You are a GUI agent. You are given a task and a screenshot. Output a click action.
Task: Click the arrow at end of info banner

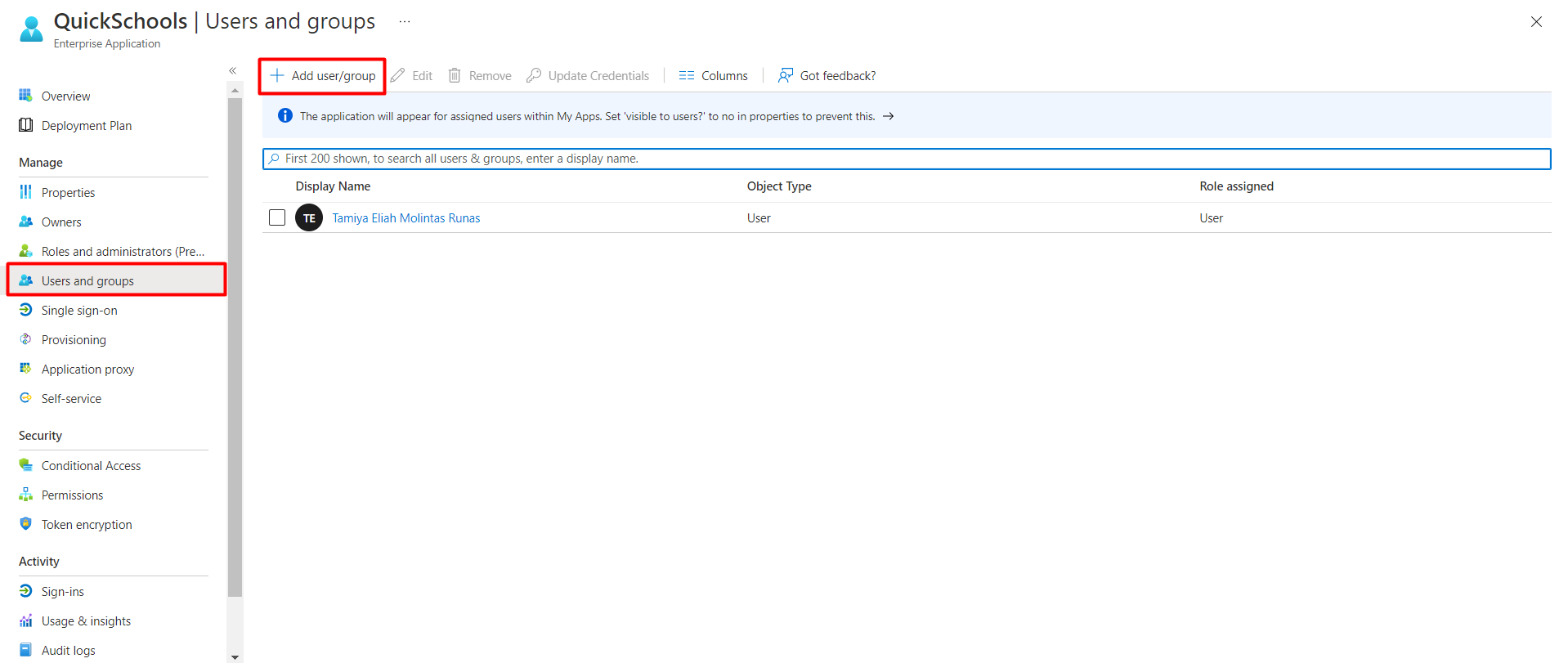pyautogui.click(x=889, y=116)
